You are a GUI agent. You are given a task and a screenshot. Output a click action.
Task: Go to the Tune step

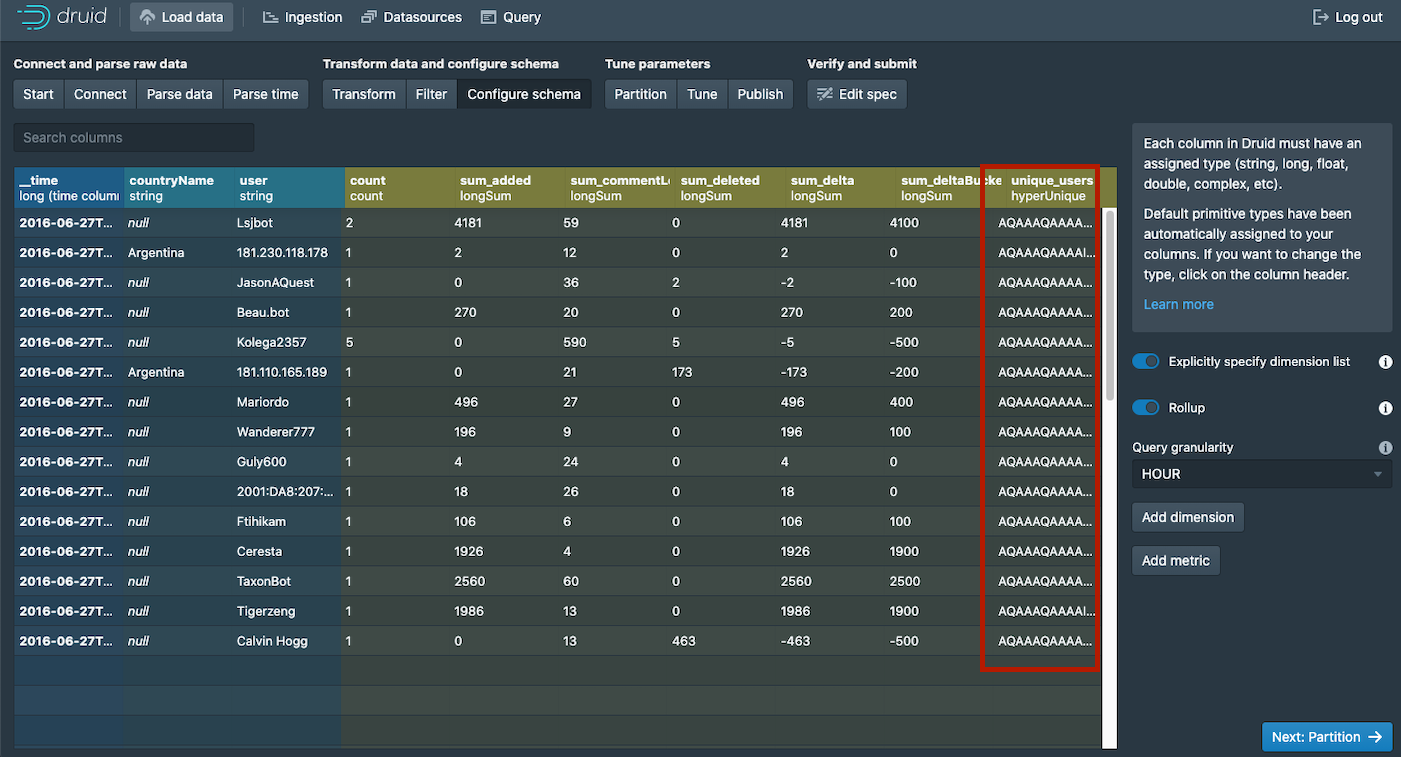(x=703, y=94)
